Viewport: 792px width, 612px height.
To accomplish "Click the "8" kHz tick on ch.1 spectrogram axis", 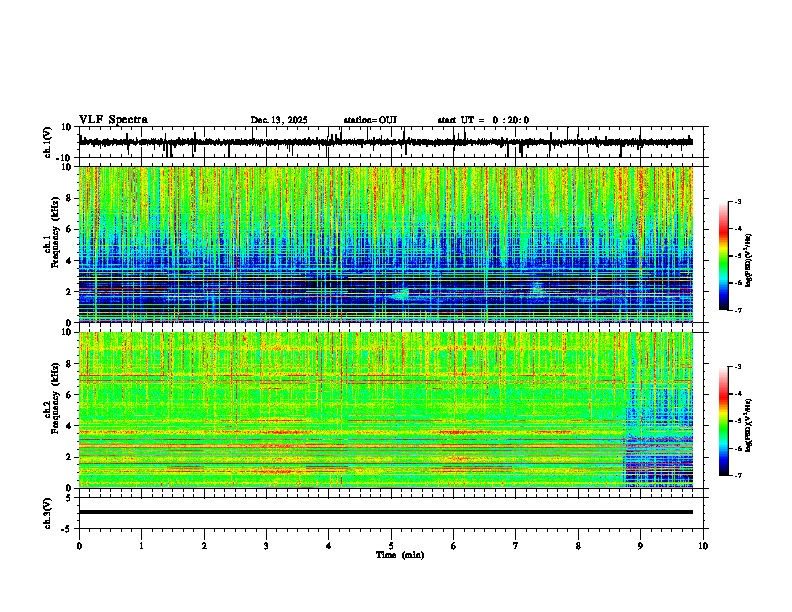I will pos(70,198).
